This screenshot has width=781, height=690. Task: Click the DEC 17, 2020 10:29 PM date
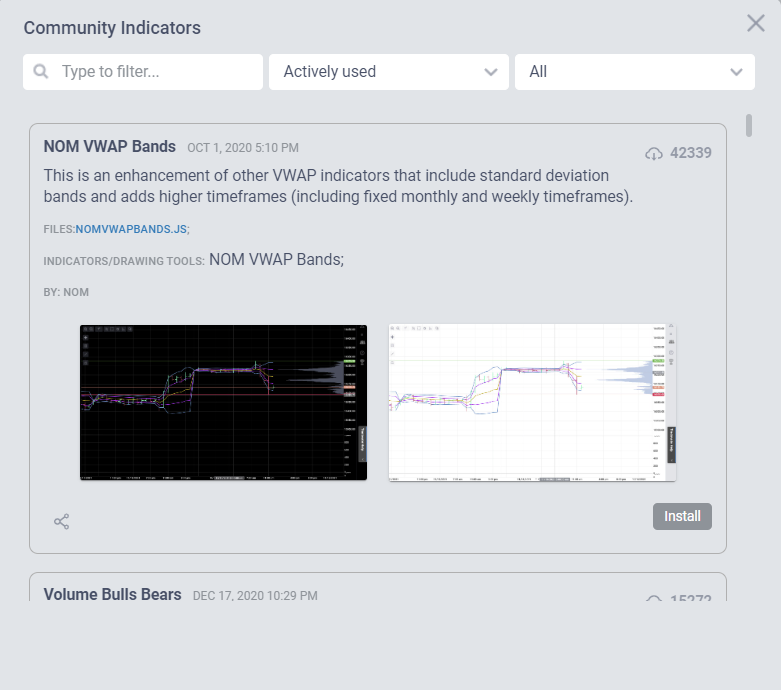tap(255, 596)
